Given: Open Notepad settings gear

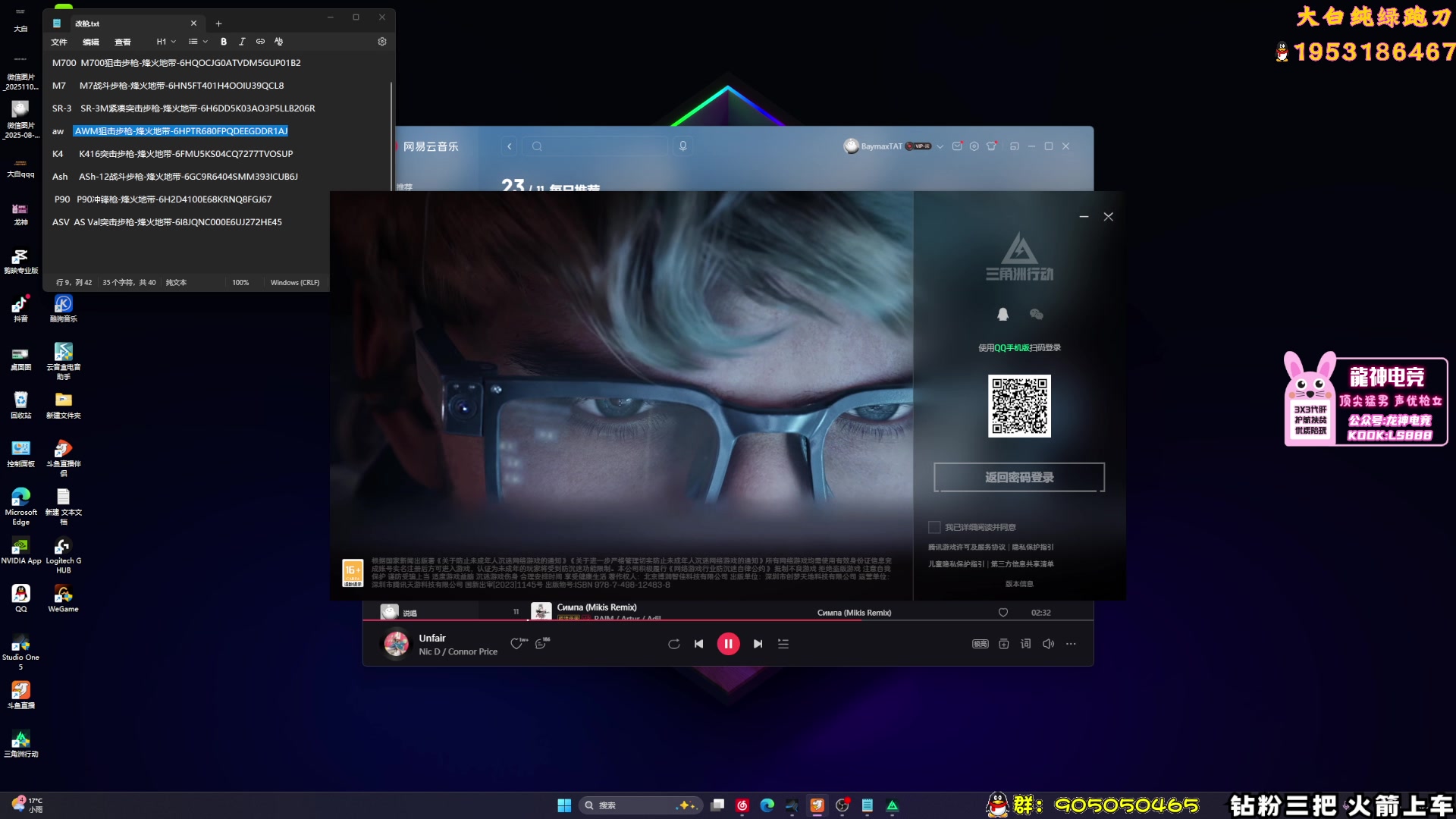Looking at the screenshot, I should (x=382, y=42).
